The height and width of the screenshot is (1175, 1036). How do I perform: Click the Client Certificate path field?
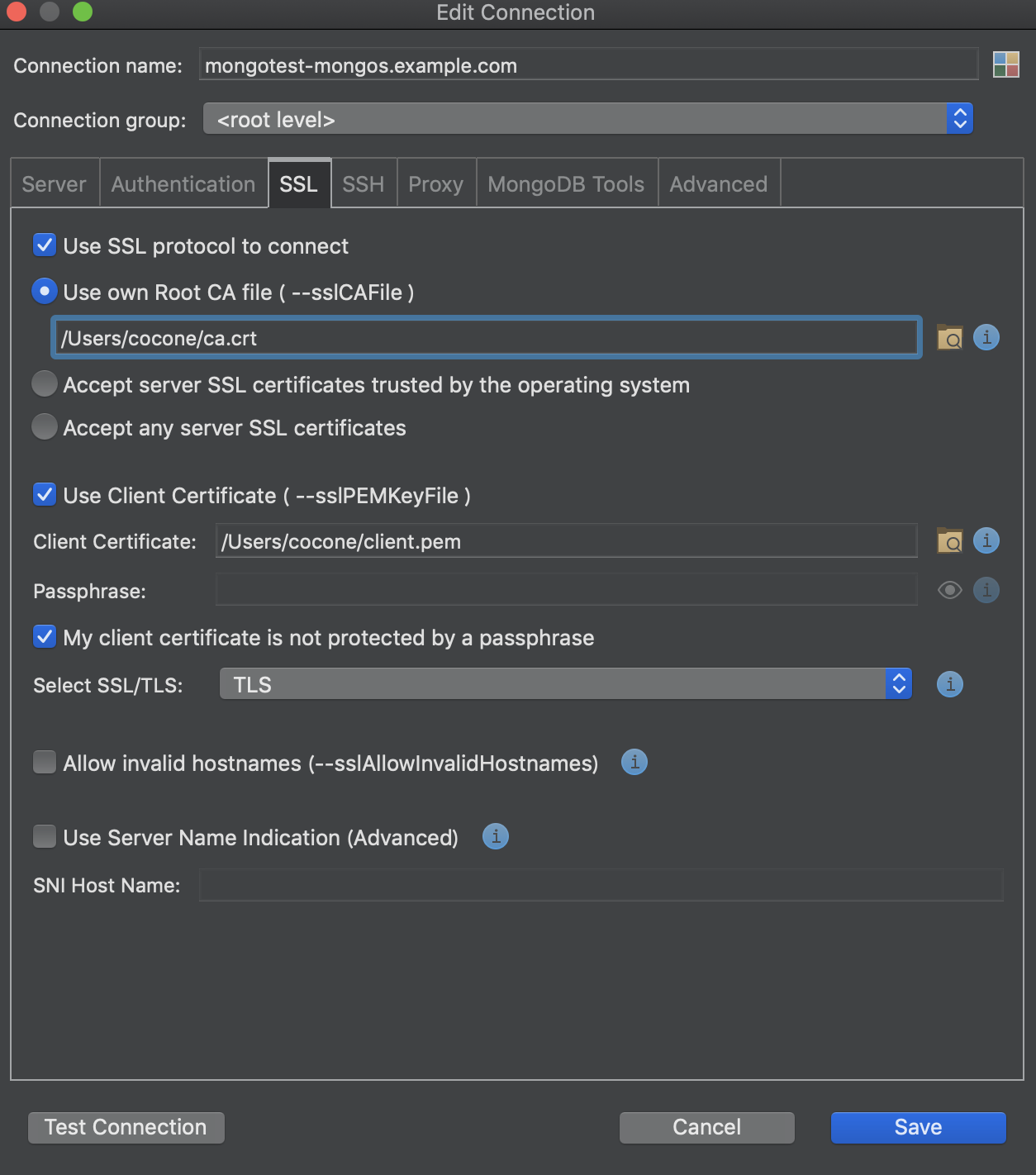[567, 540]
